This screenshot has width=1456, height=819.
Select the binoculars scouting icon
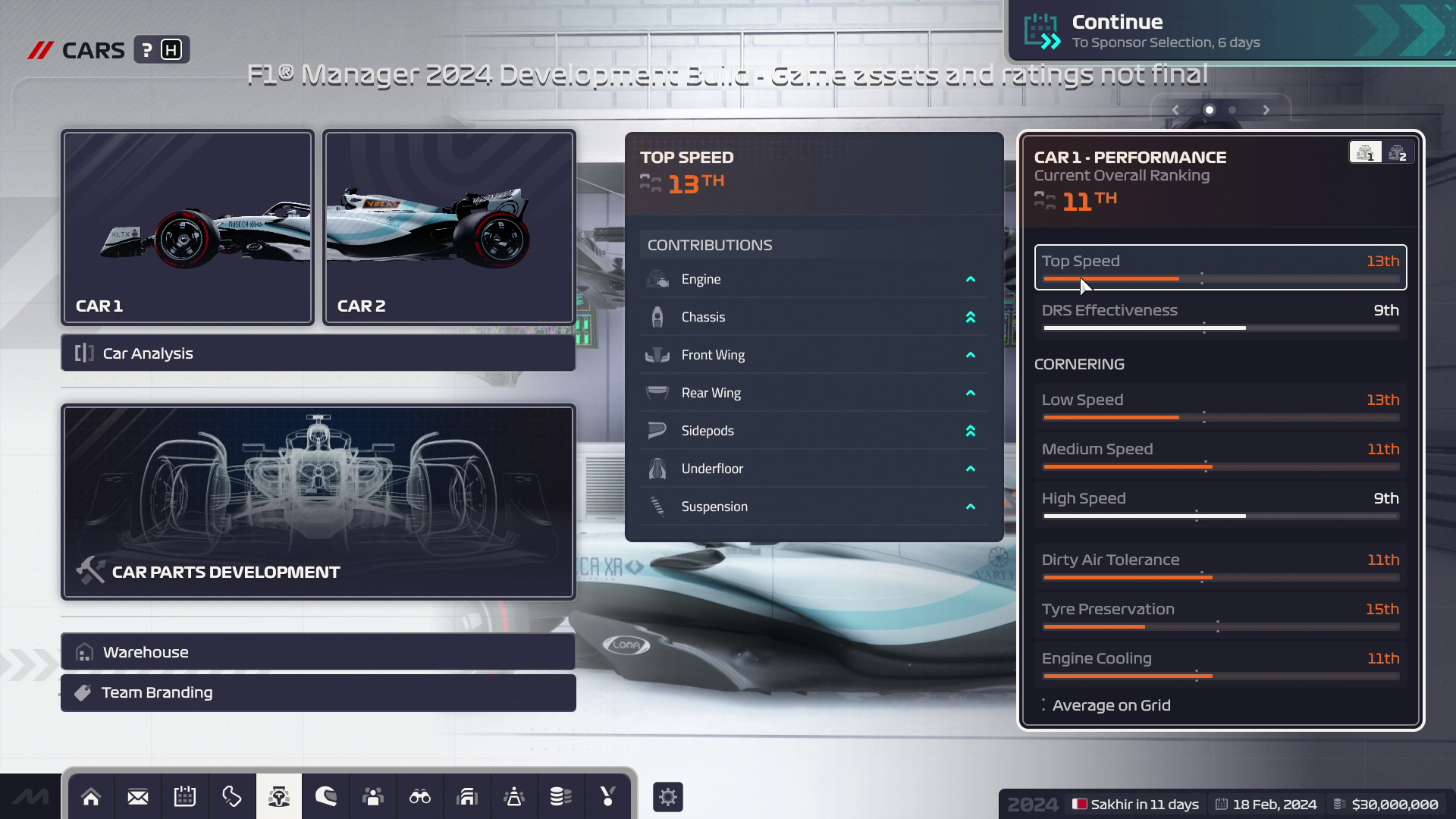point(419,797)
